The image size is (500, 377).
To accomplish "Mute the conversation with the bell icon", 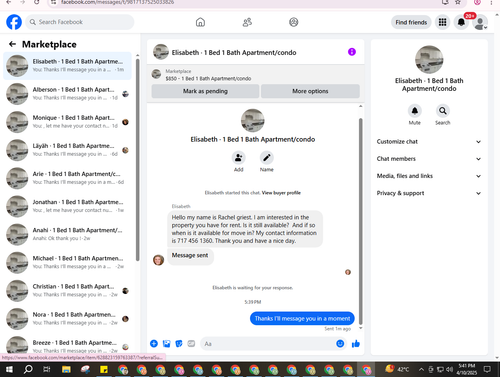I will click(x=415, y=111).
